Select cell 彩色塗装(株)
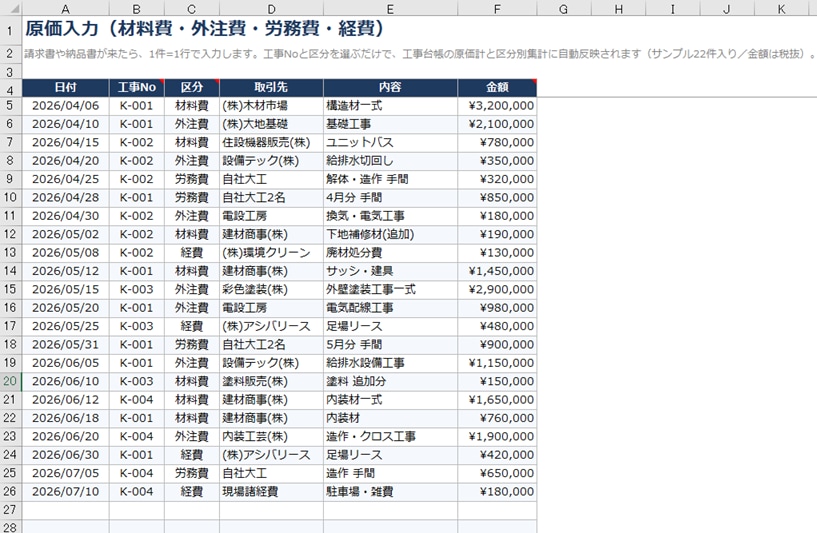 [271, 289]
